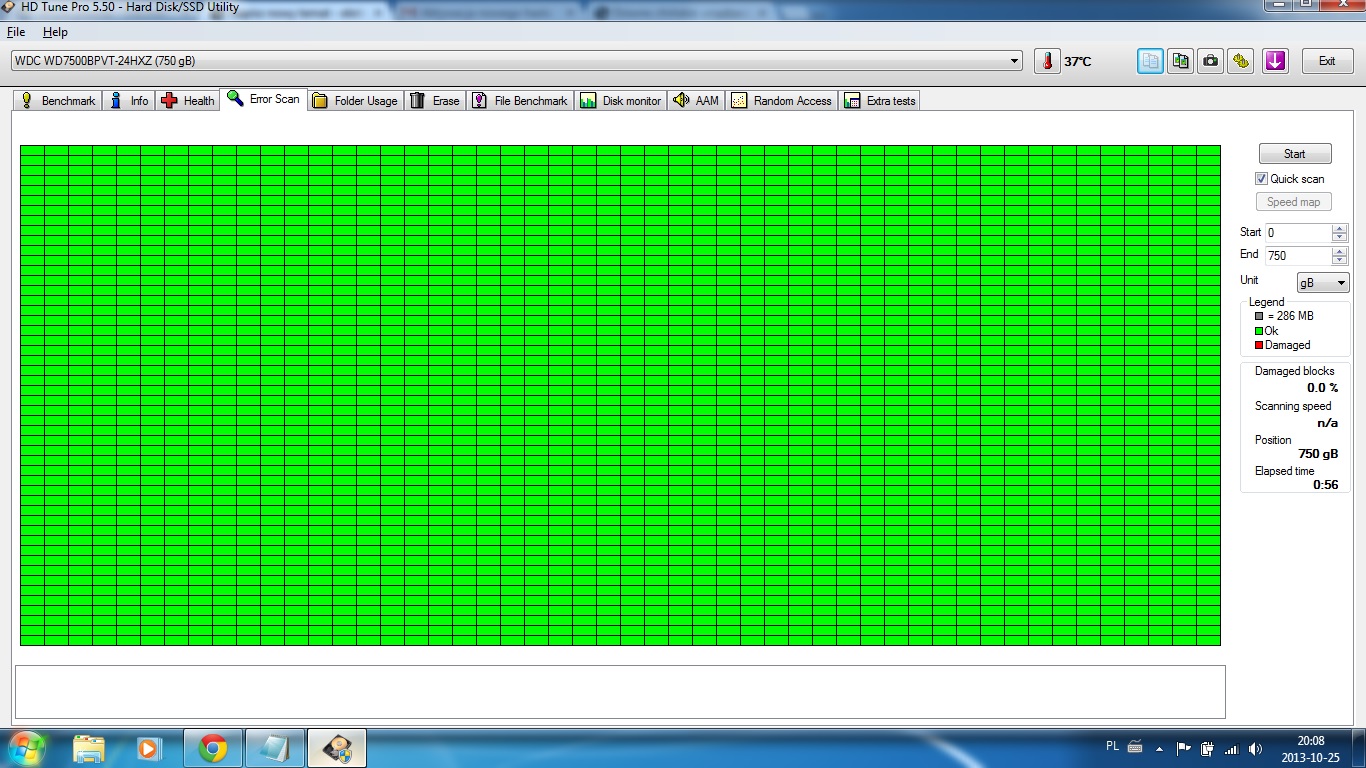Decrease the End value spinner

pos(1340,260)
